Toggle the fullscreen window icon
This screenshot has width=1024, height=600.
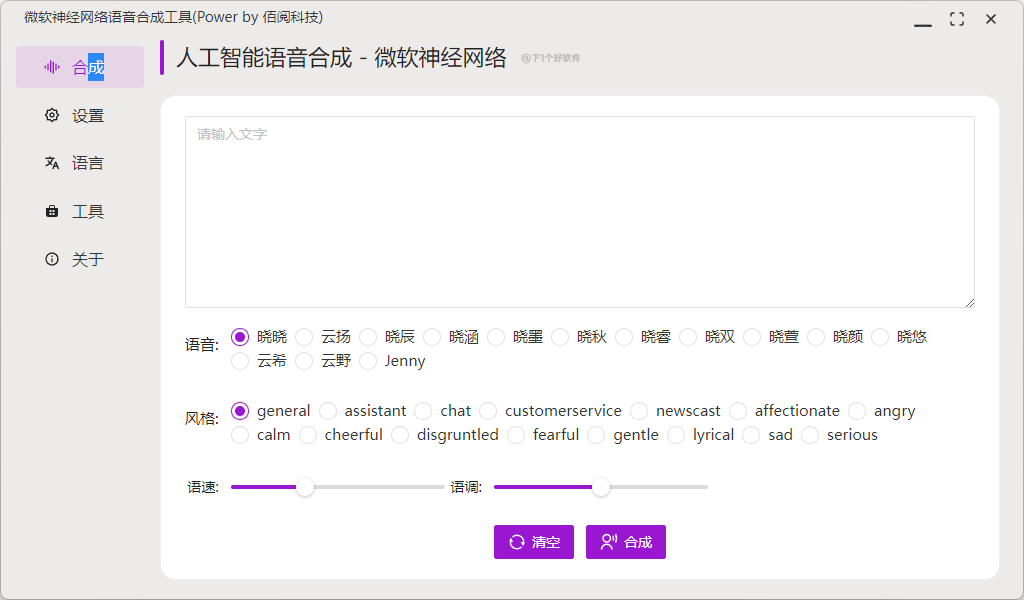tap(957, 19)
